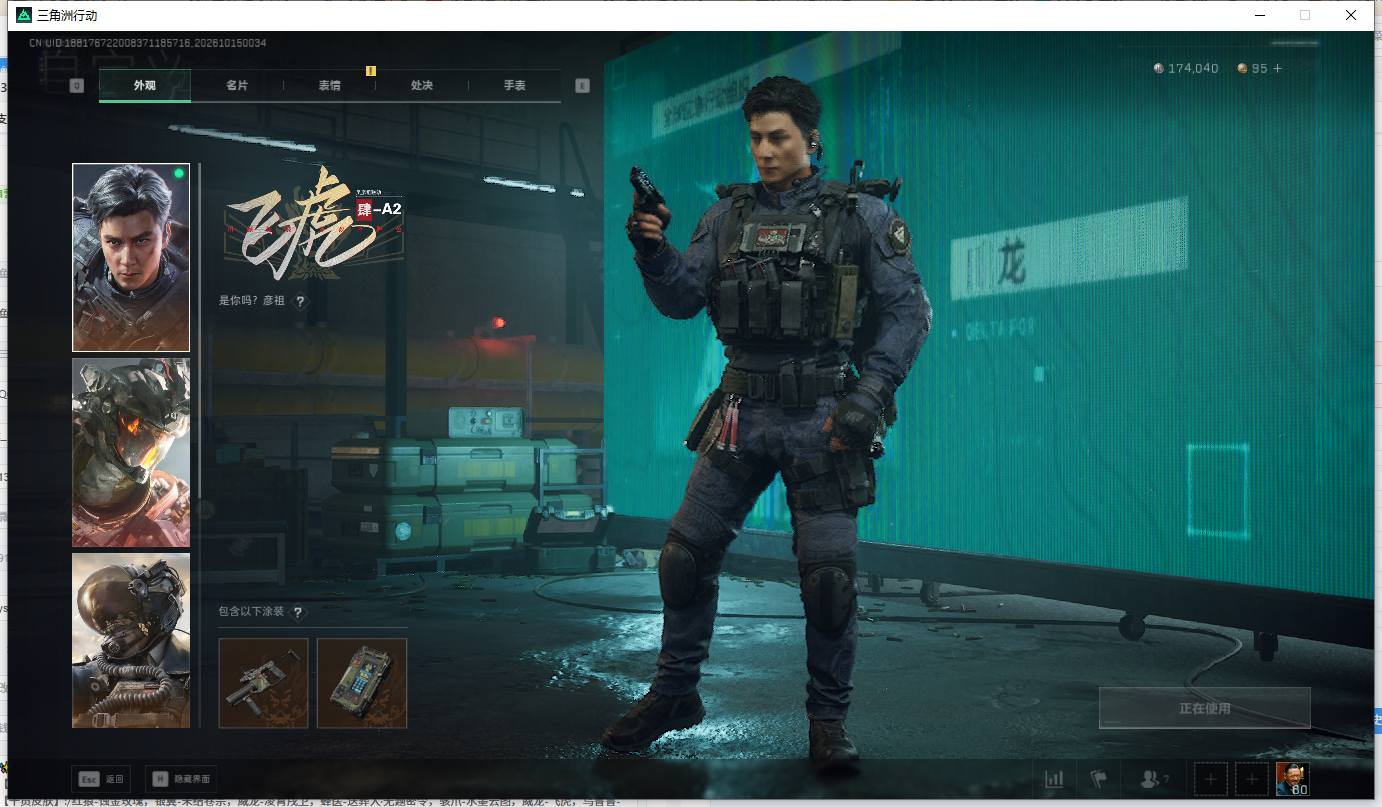
Task: Click the H 隐藏界面 button
Action: [x=181, y=779]
